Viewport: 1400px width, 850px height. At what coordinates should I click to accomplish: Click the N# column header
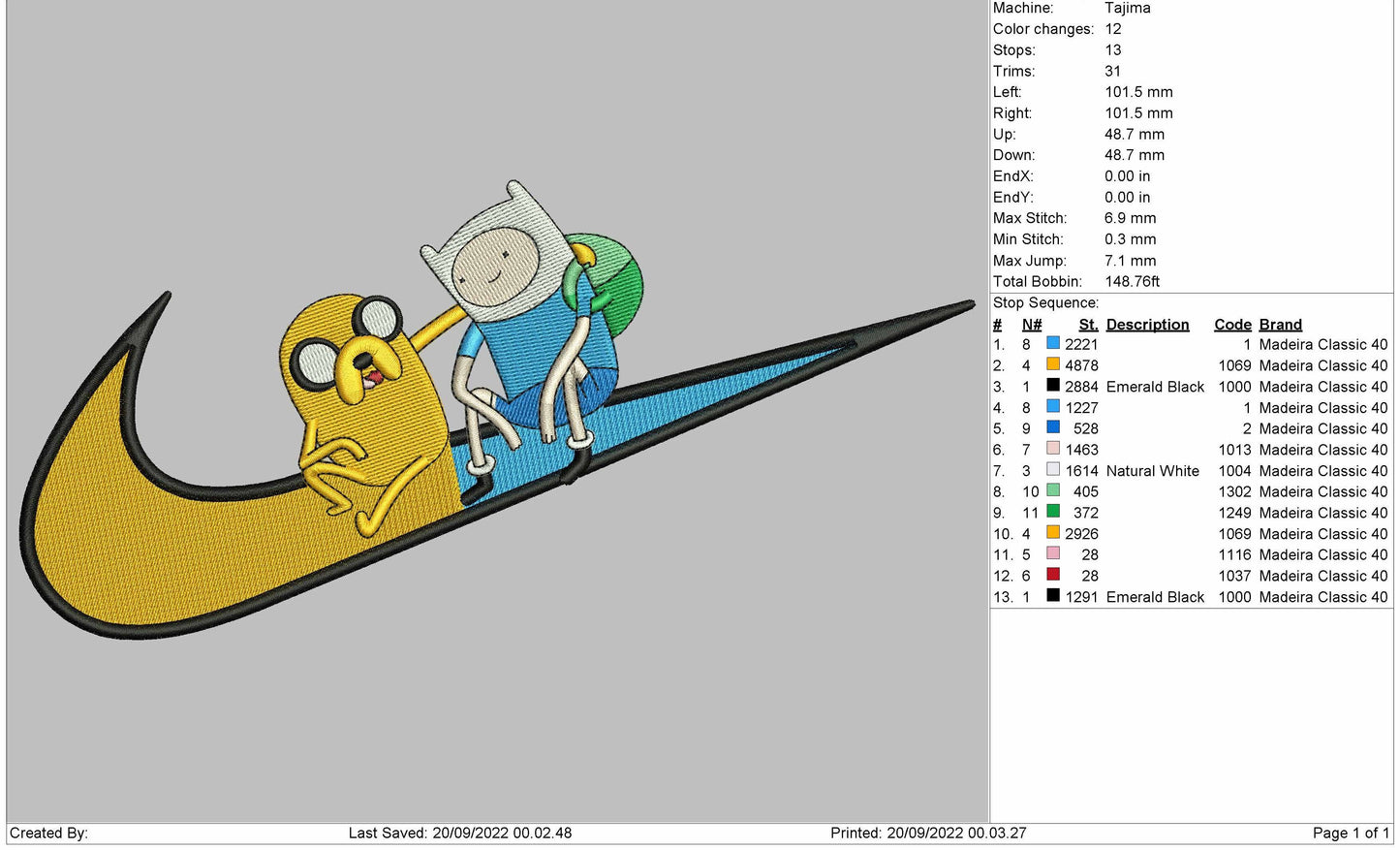1031,325
